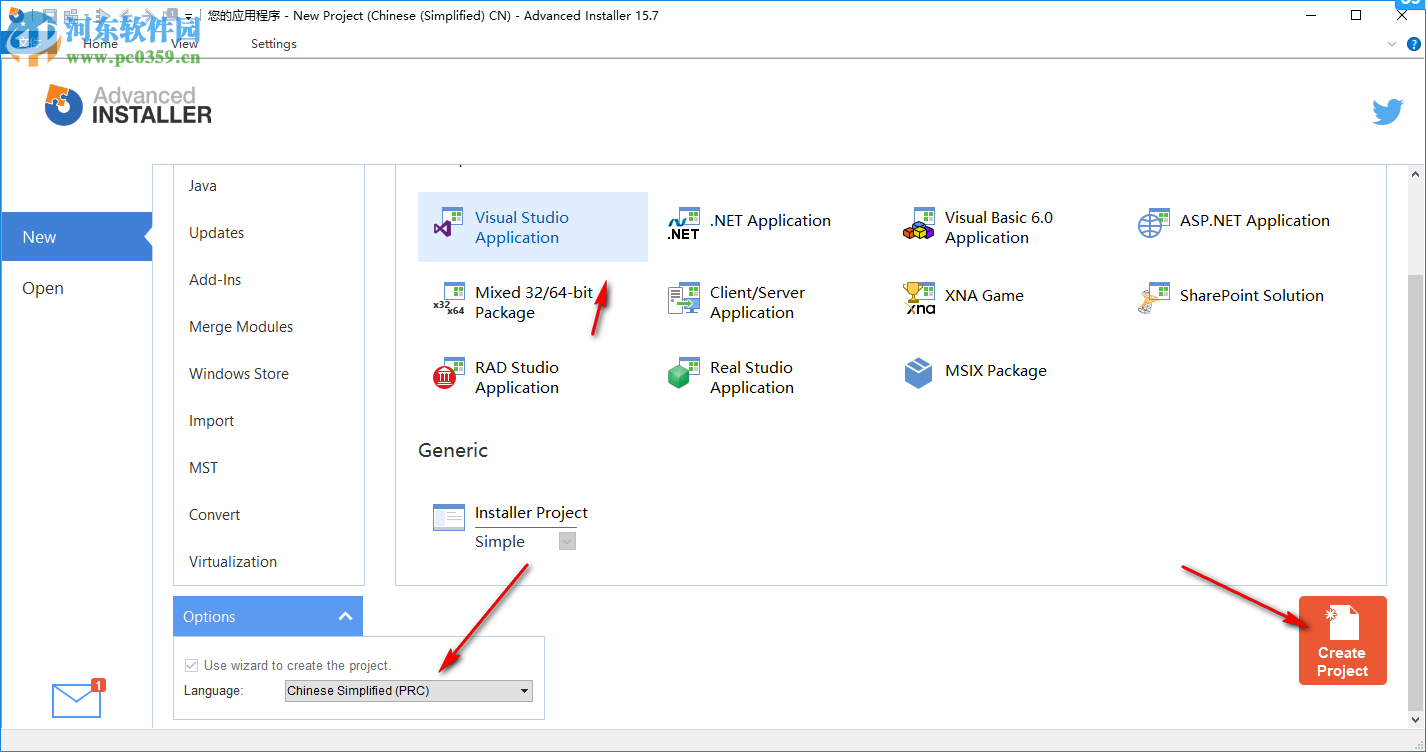Open the Installer Project Simple type dropdown
This screenshot has height=752, width=1426.
point(567,541)
